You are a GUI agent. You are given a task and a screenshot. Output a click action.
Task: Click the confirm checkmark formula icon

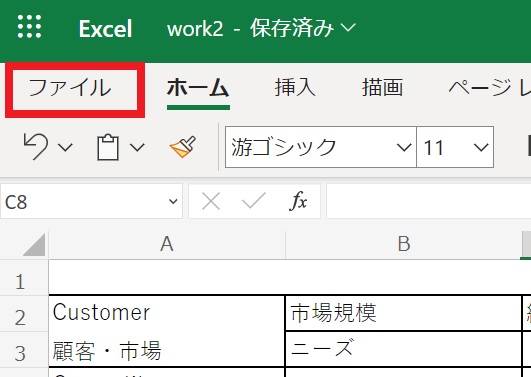254,201
